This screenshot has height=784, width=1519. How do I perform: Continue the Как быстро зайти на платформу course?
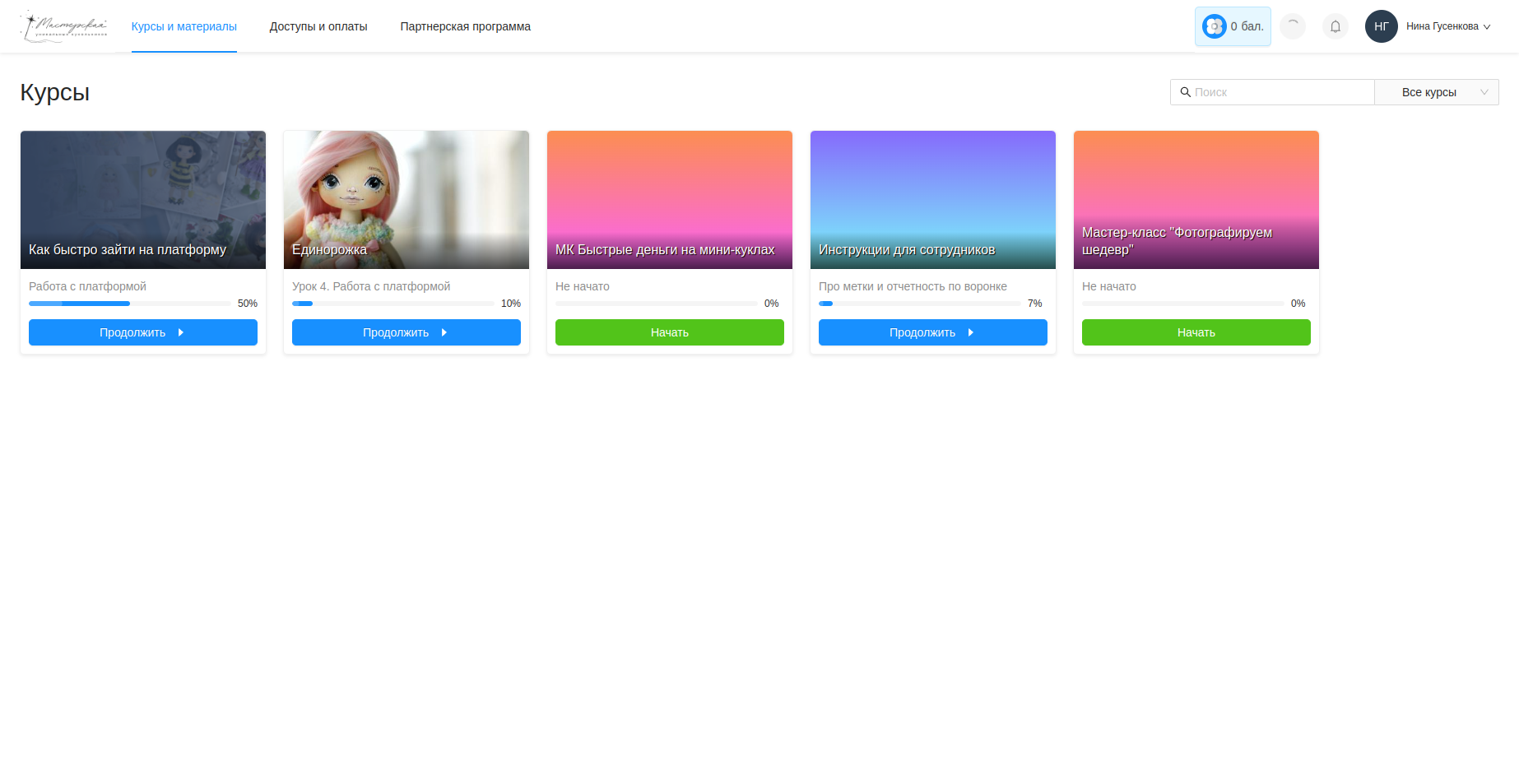[x=142, y=332]
